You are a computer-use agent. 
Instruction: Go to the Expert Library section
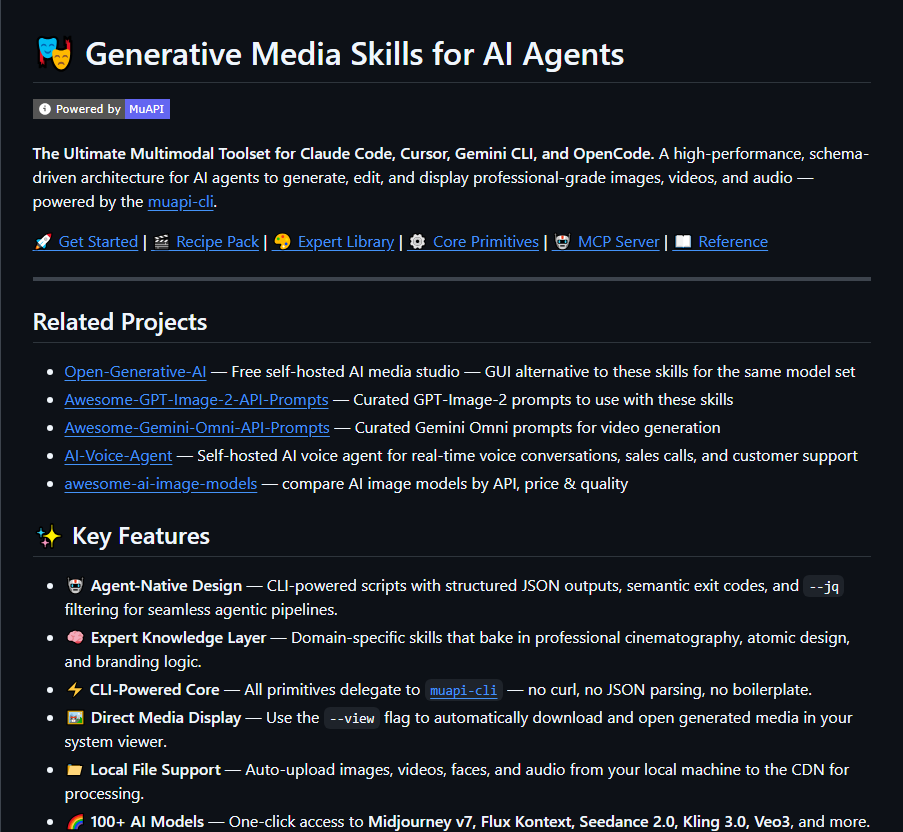coord(346,242)
